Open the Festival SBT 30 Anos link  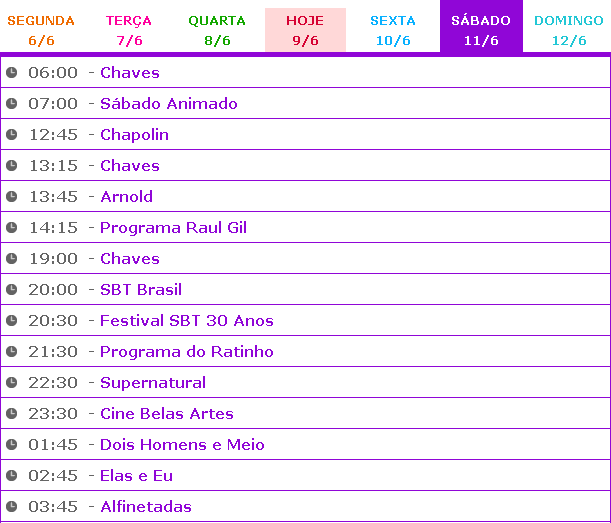click(187, 321)
